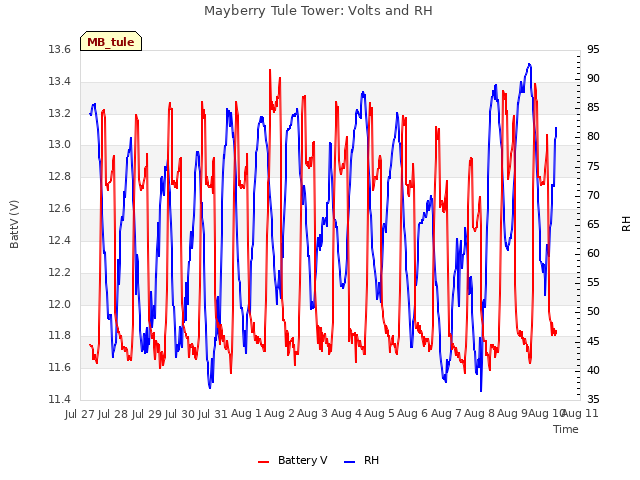640x480 pixels.
Task: Click the Aug 11 date tick label
Action: [x=580, y=413]
